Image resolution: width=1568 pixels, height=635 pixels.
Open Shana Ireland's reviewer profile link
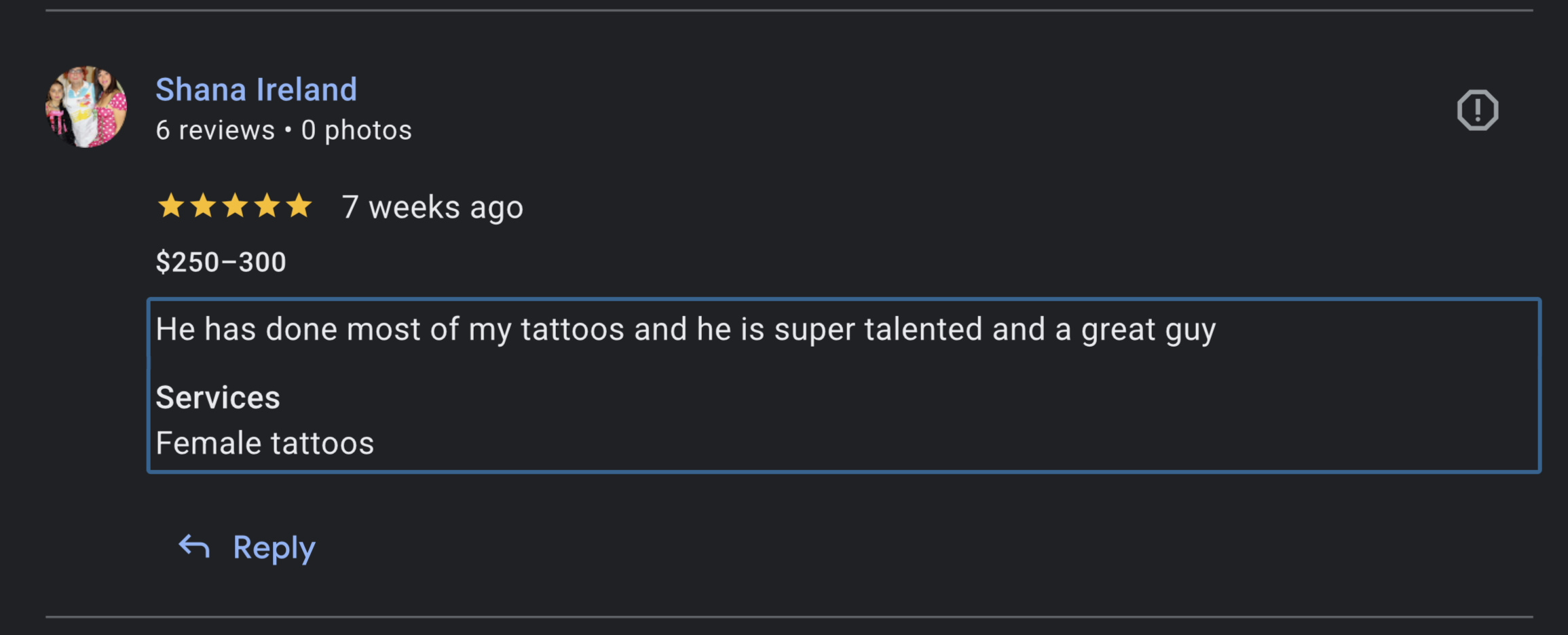click(256, 90)
